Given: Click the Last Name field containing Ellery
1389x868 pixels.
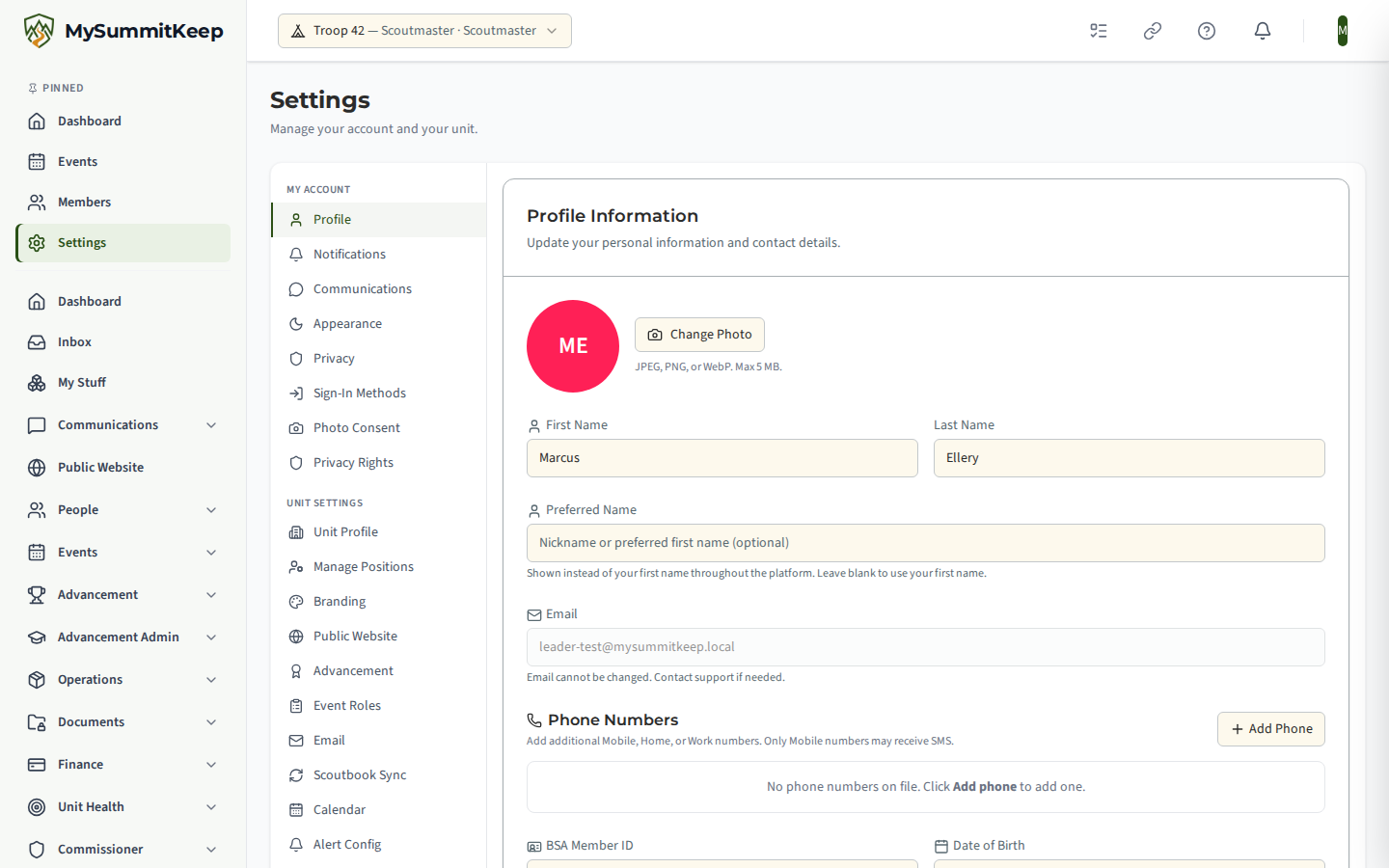Looking at the screenshot, I should click(x=1130, y=458).
